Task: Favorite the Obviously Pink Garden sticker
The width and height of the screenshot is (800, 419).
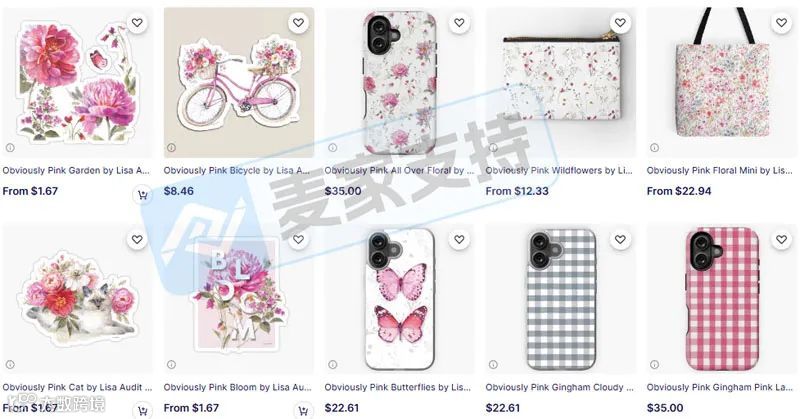Action: point(137,22)
